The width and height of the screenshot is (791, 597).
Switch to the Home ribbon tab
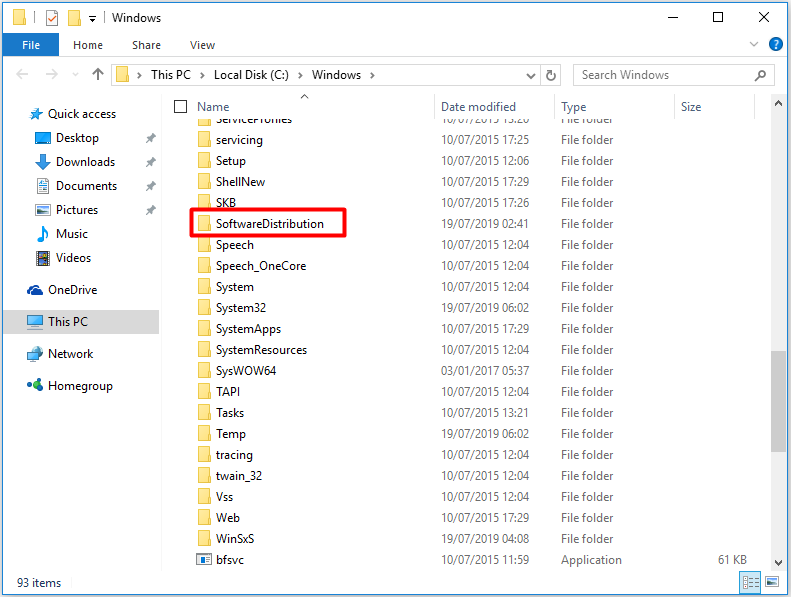(x=88, y=45)
